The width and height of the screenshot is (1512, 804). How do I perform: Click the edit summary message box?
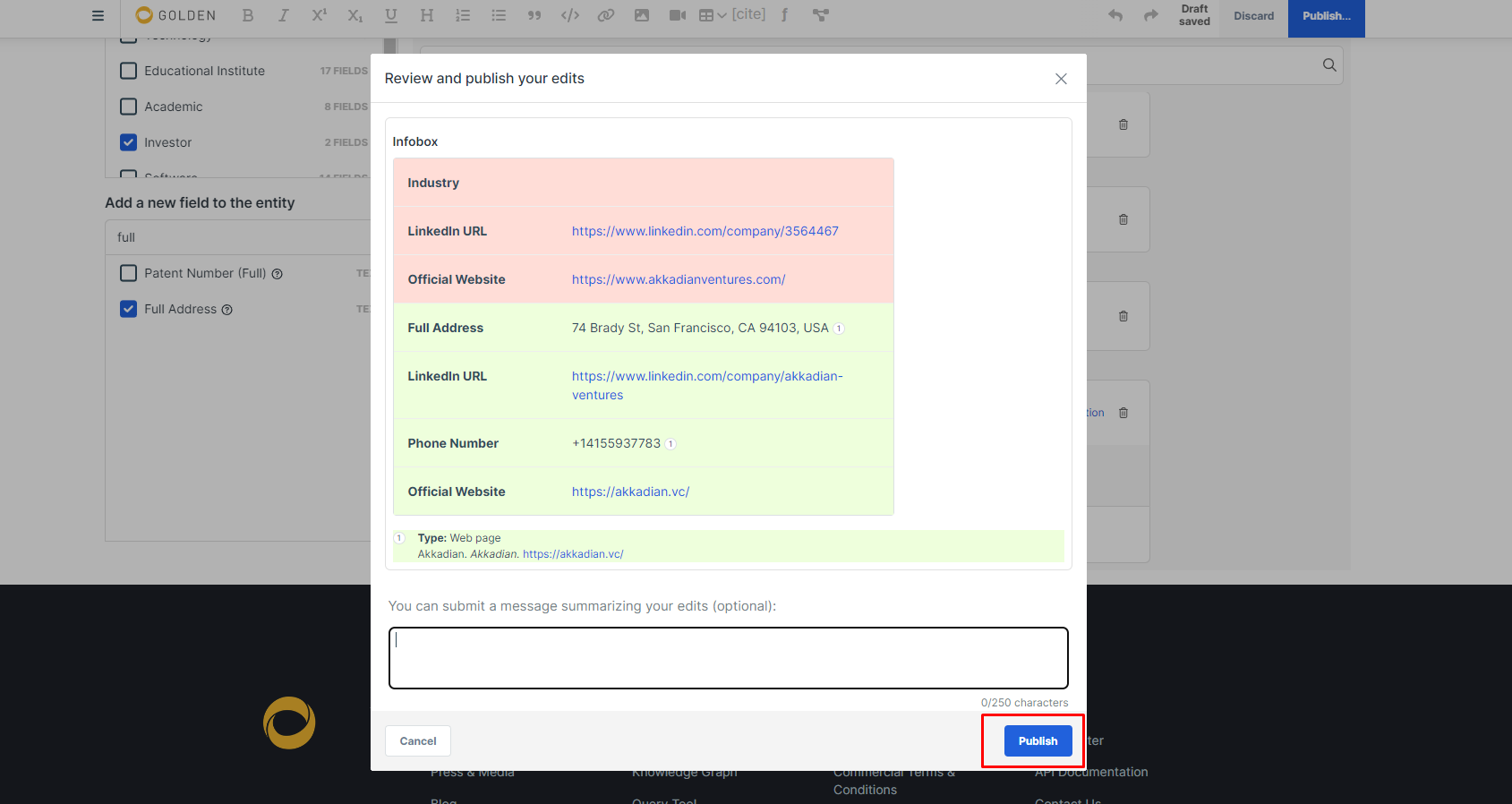pos(729,658)
